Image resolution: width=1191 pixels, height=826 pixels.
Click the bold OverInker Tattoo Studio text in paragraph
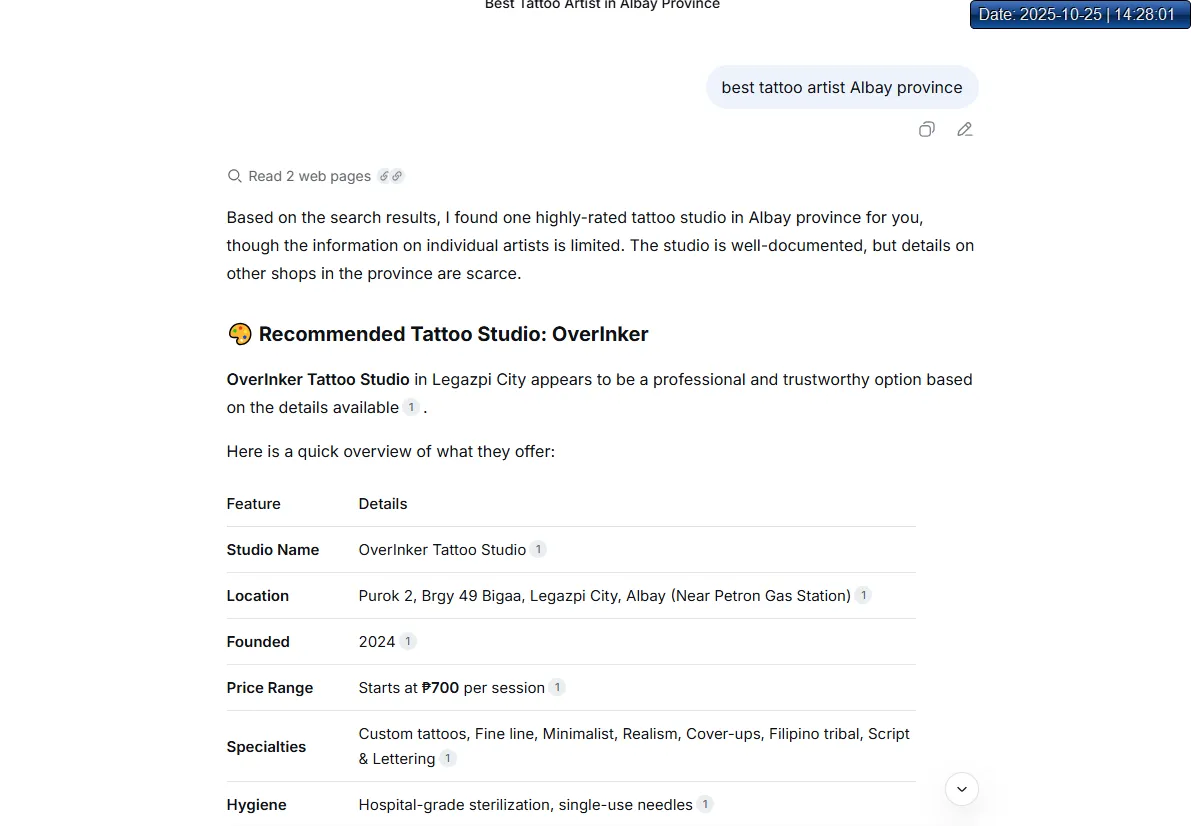pos(318,380)
